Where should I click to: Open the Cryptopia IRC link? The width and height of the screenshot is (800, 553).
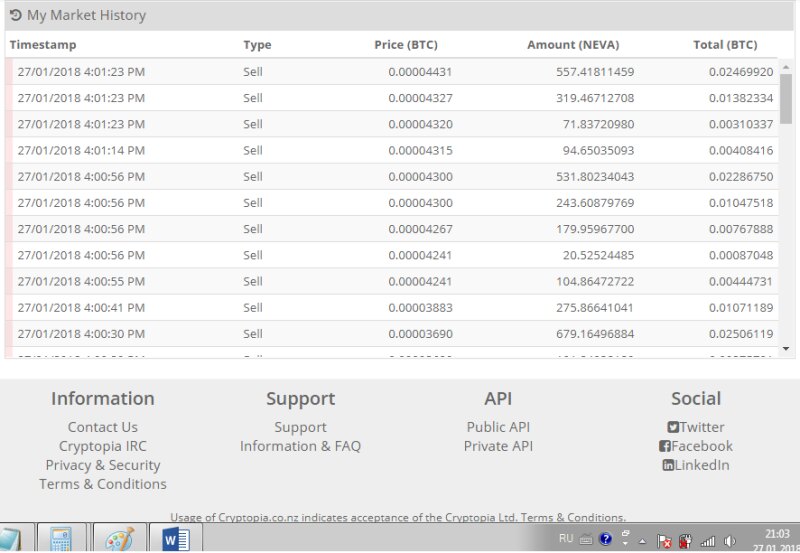[x=103, y=446]
